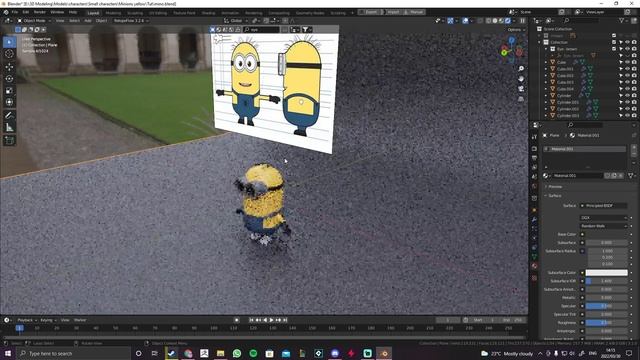Open the timeline Playback menu
This screenshot has height=360, width=640.
27,320
